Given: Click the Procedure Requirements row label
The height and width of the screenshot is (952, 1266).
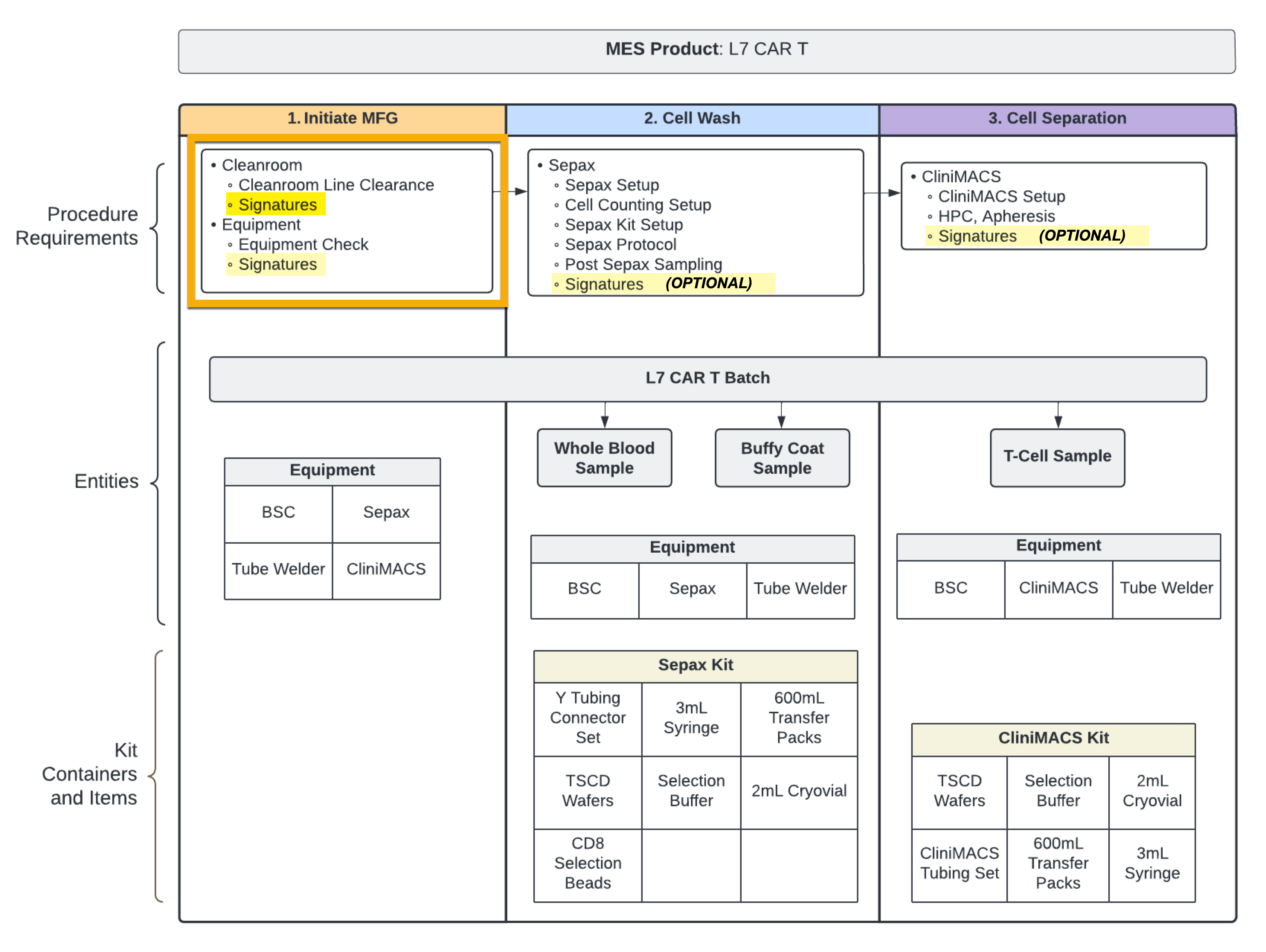Looking at the screenshot, I should (77, 226).
